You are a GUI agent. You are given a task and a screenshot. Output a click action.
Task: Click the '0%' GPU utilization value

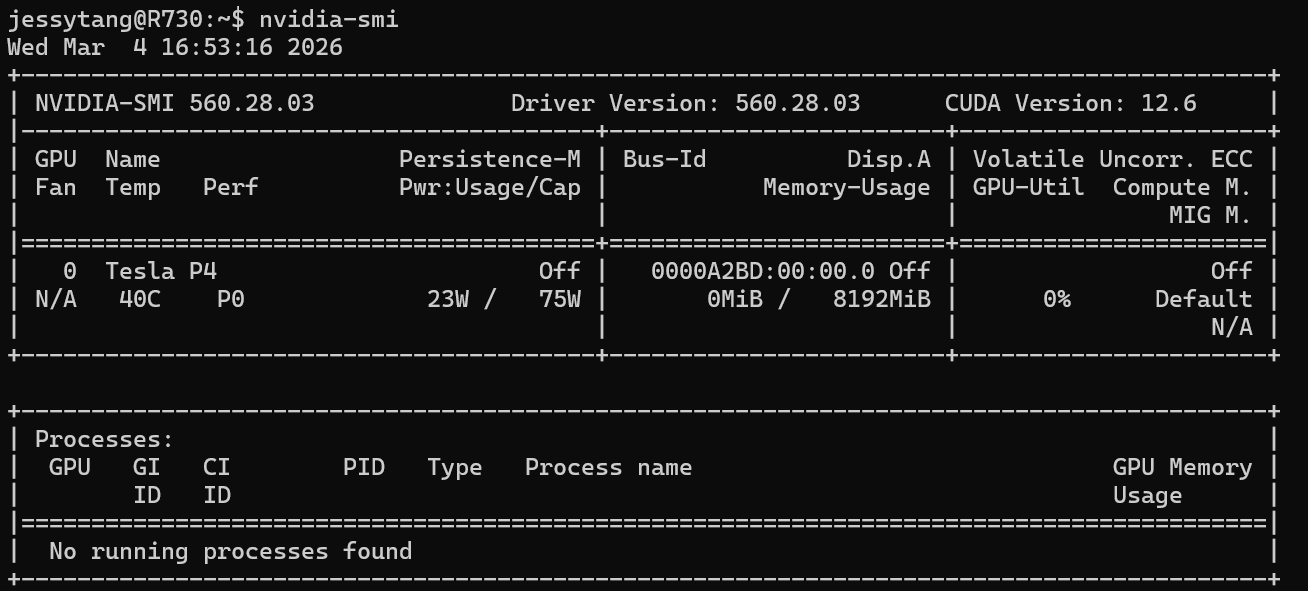pyautogui.click(x=1057, y=299)
